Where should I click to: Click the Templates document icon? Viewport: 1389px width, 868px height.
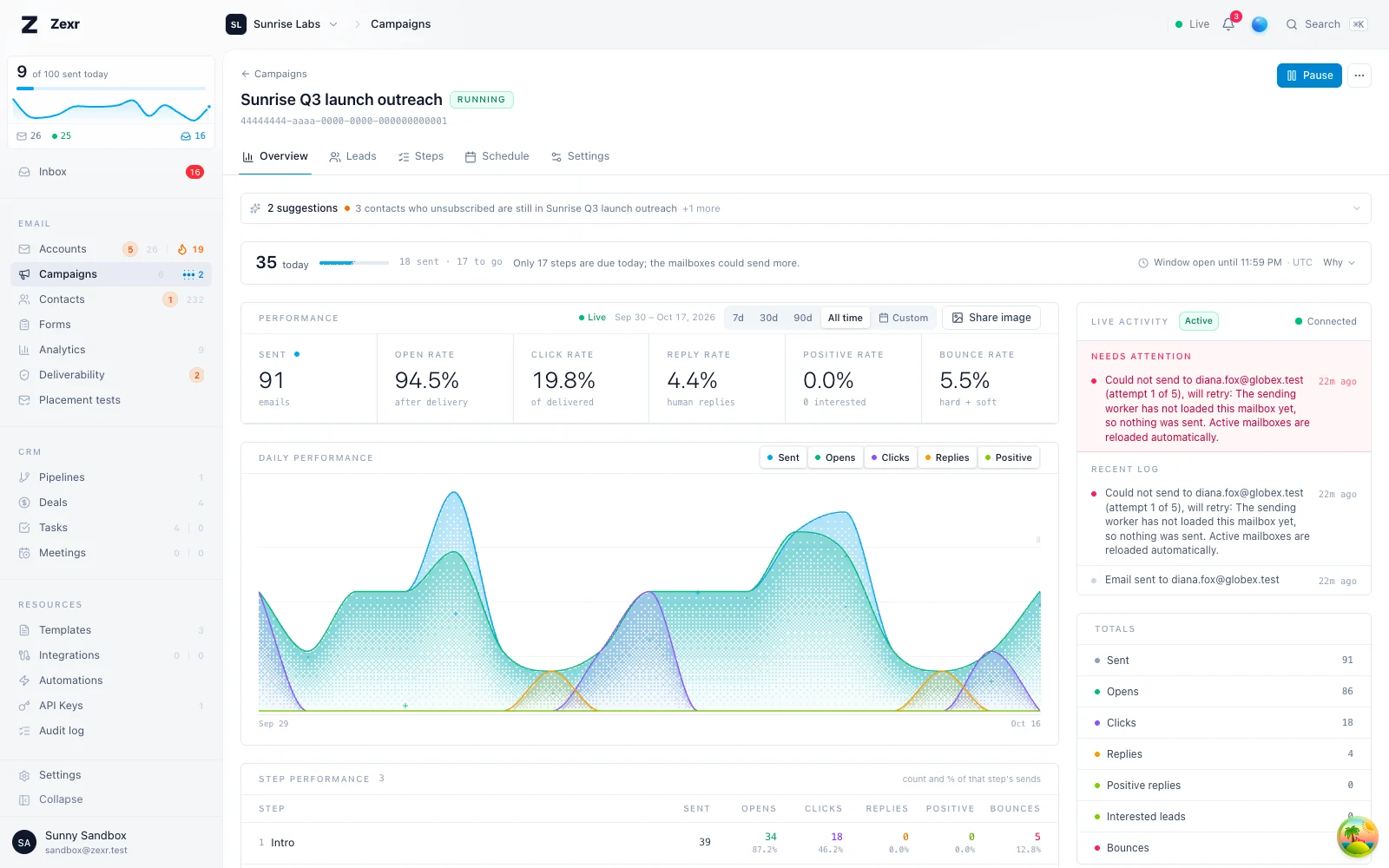pos(24,630)
